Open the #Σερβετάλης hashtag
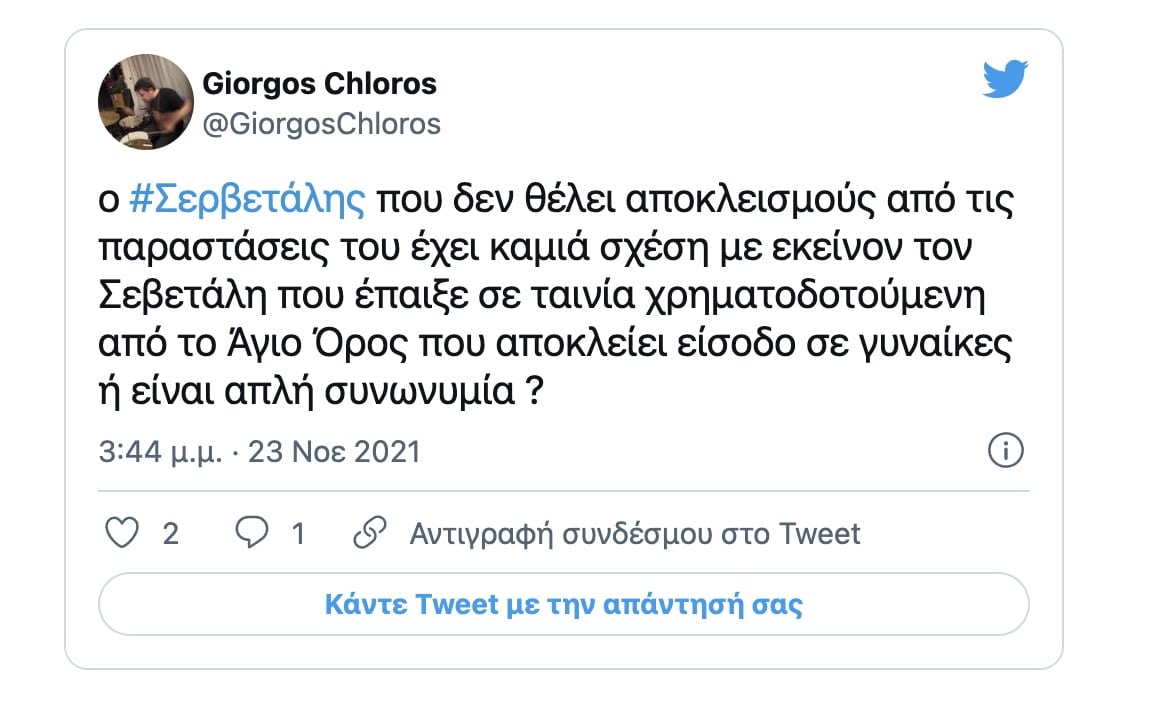Screen dimensions: 1166x724 pos(248,201)
